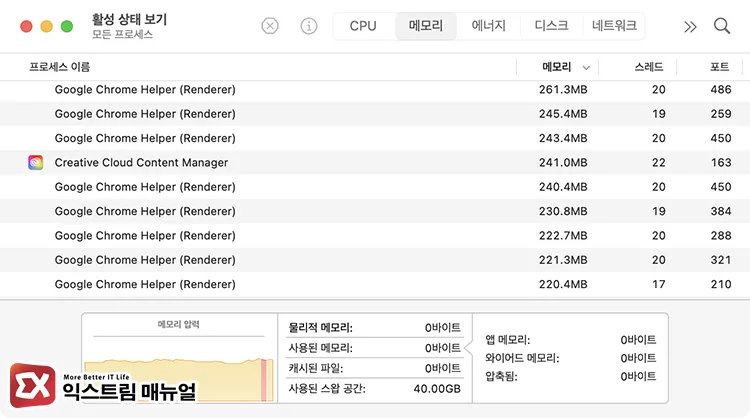Viewport: 750px width, 418px height.
Task: Click the Creative Cloud Content Manager icon
Action: 35,163
